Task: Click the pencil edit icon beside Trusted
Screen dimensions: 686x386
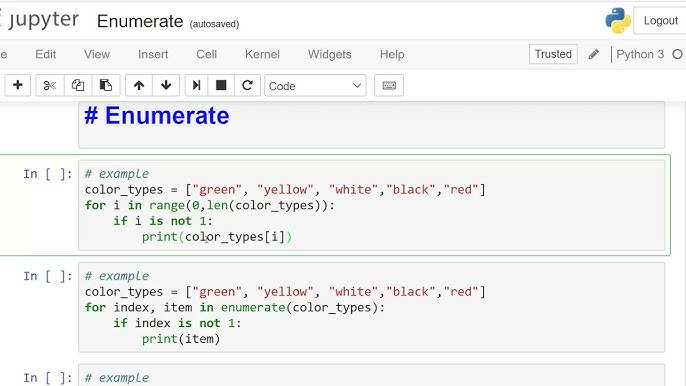Action: click(593, 54)
